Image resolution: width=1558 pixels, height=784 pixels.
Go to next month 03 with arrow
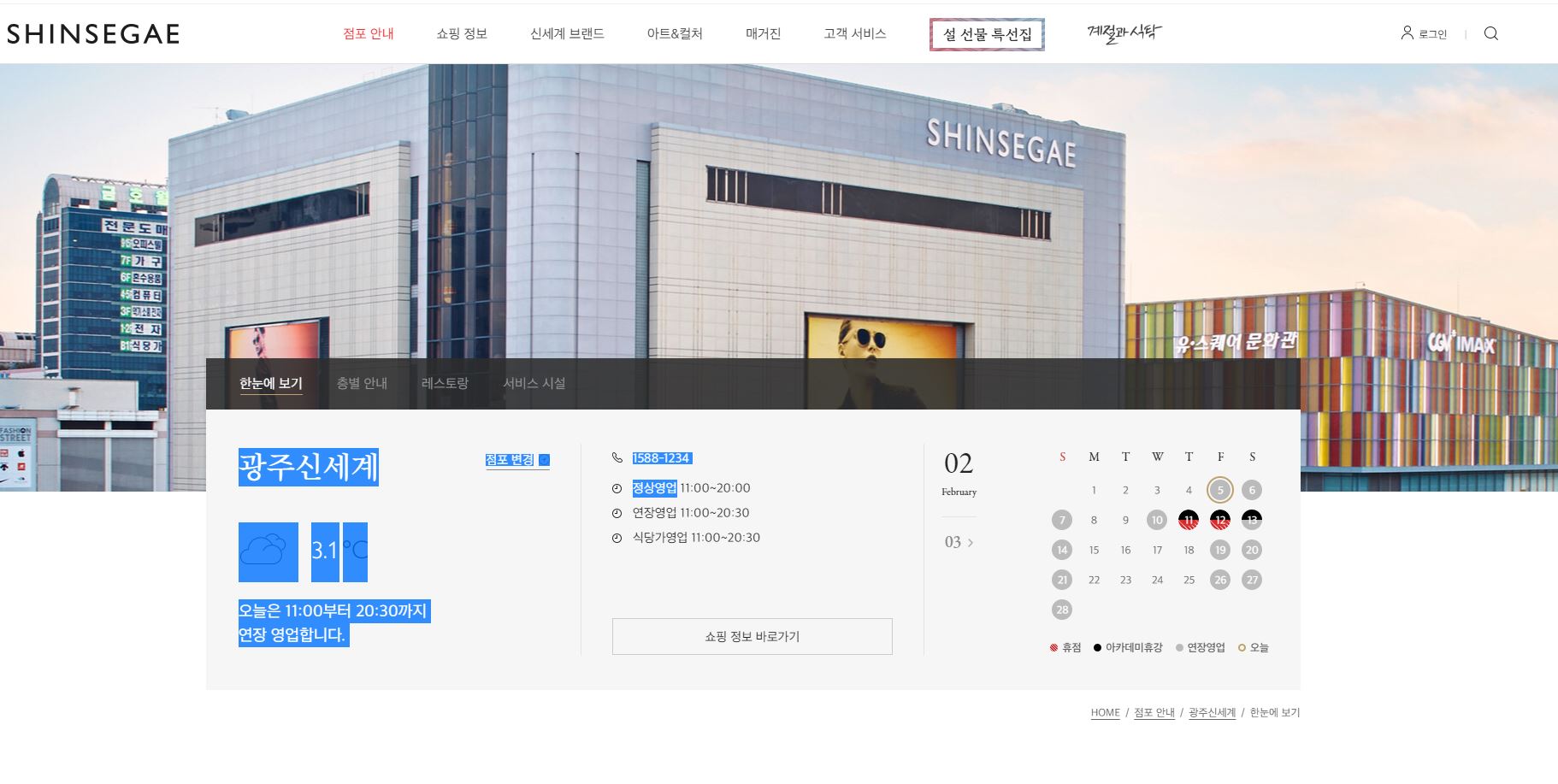(x=959, y=542)
